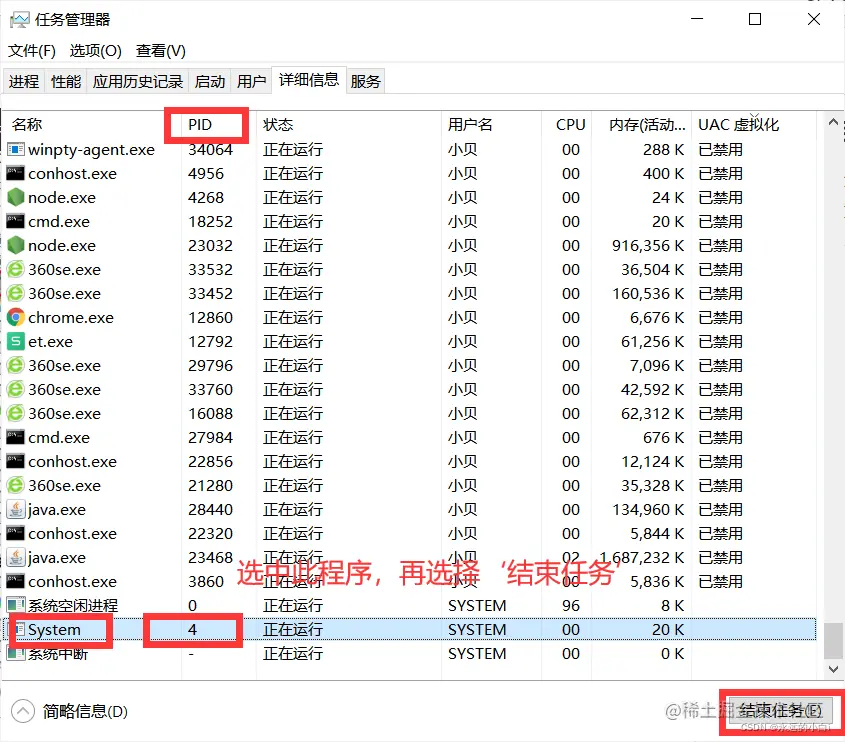The image size is (845, 742).
Task: Click the cmd.exe icon with PID 27984
Action: (x=16, y=437)
